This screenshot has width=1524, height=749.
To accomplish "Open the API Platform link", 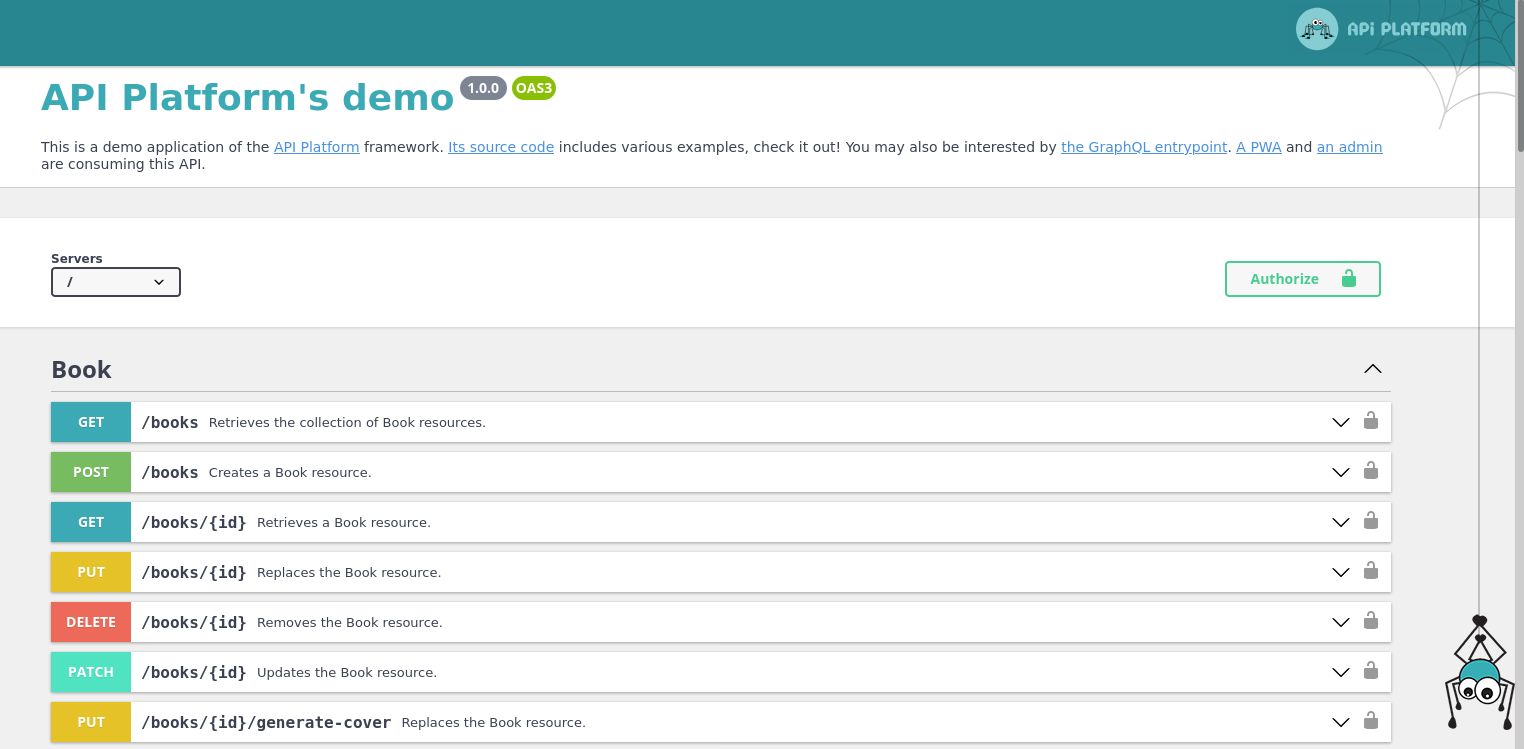I will [x=316, y=147].
